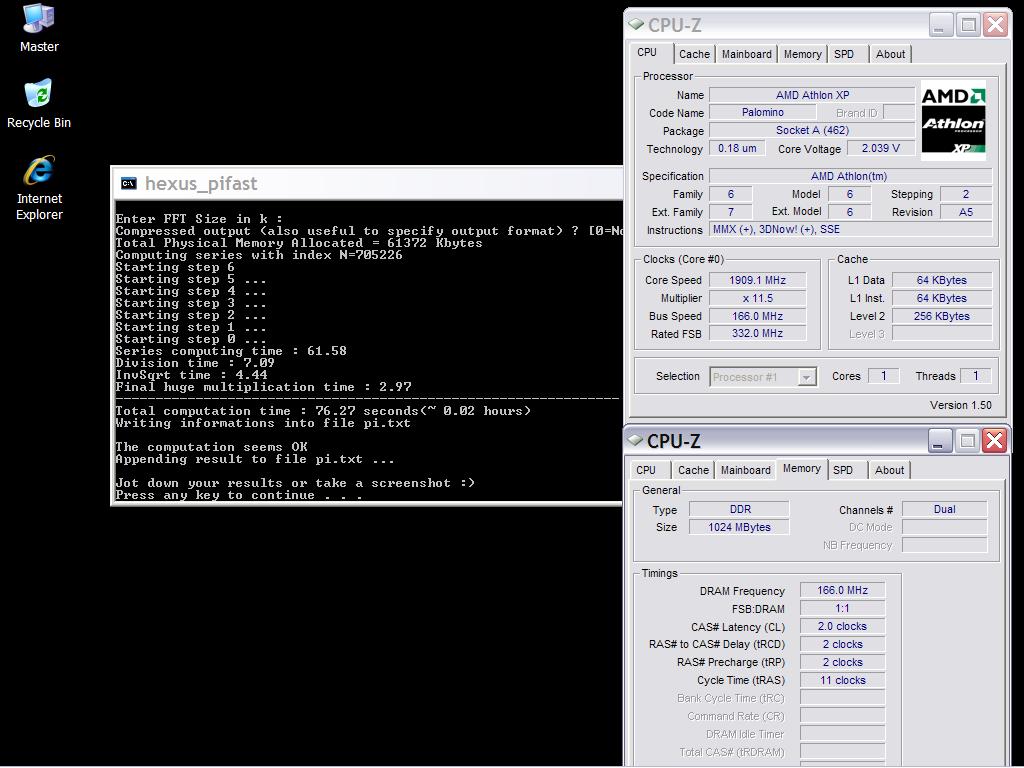The image size is (1024, 768).
Task: Click the processor Name field AMD Athlon XP
Action: 812,95
